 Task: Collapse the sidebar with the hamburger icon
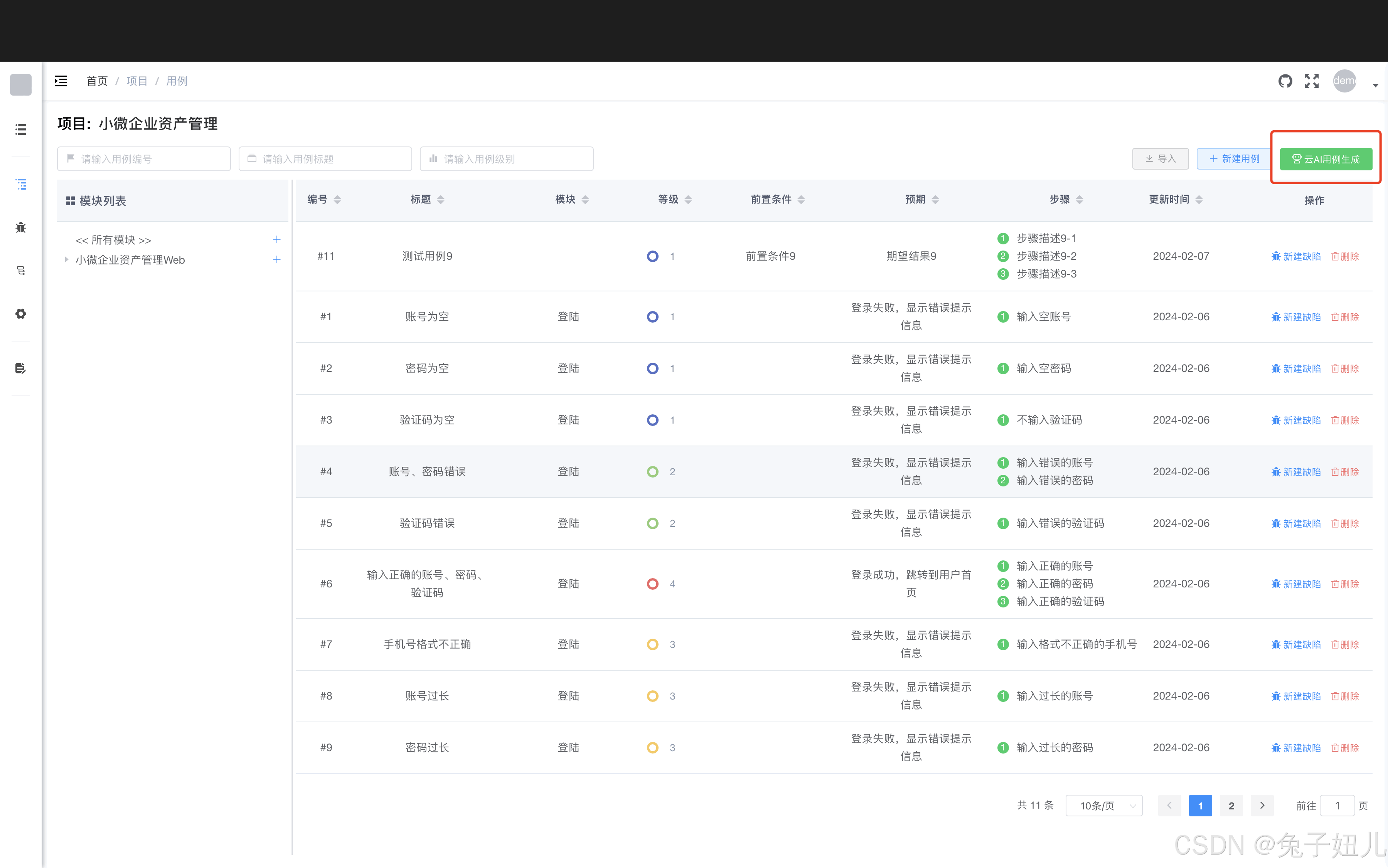(x=61, y=81)
